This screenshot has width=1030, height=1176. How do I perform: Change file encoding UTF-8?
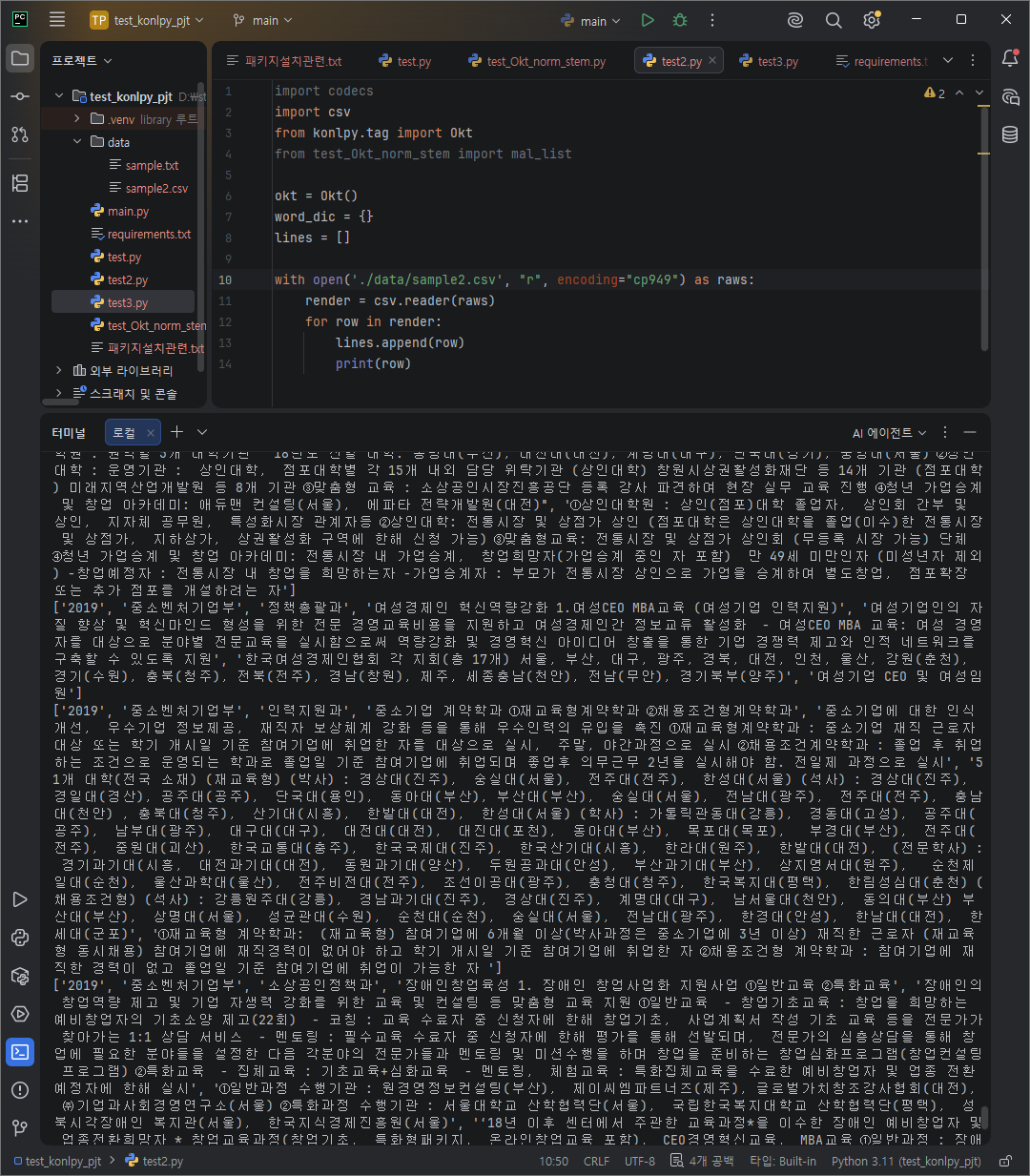(x=640, y=1161)
